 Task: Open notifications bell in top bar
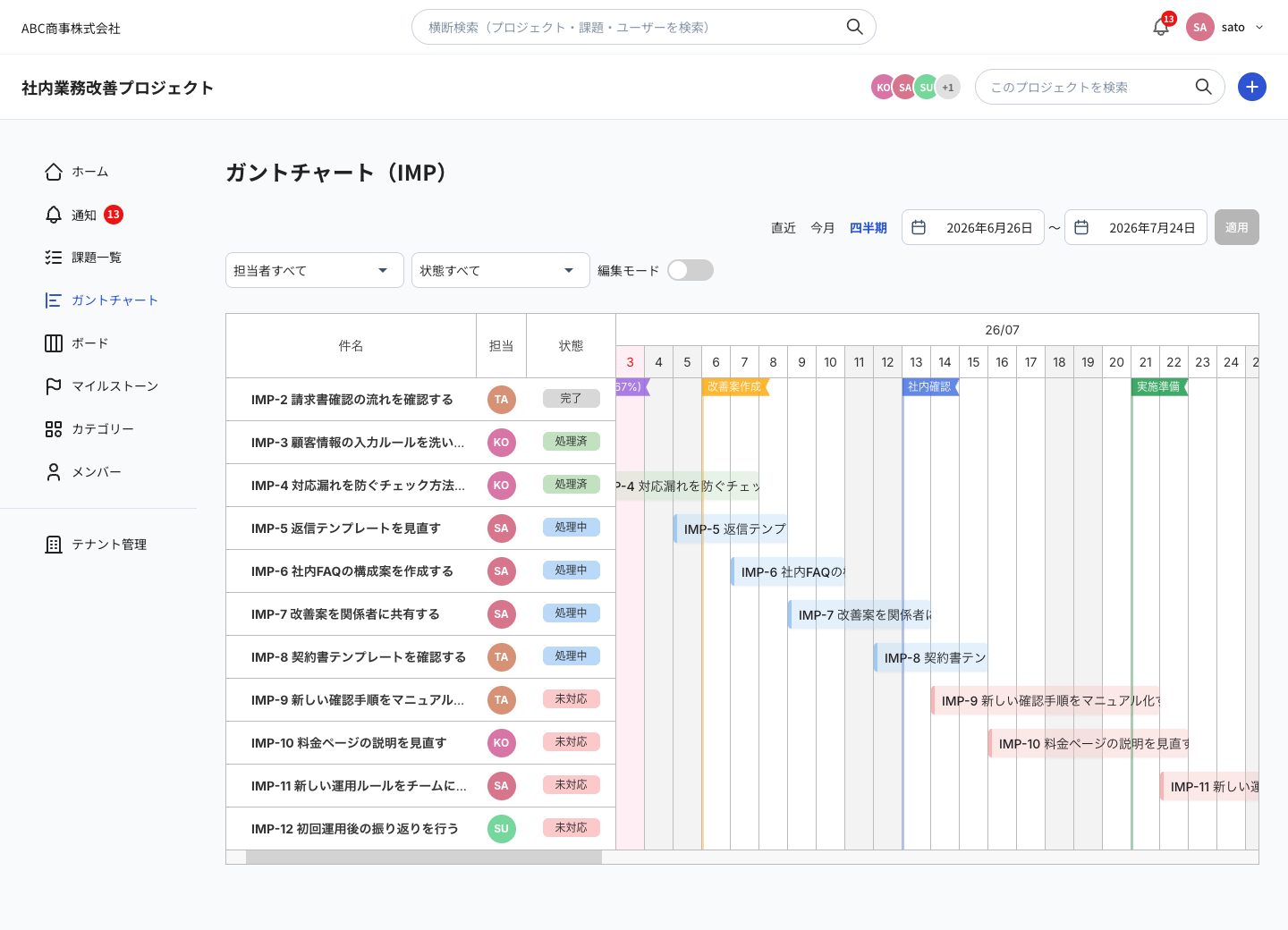(1161, 27)
